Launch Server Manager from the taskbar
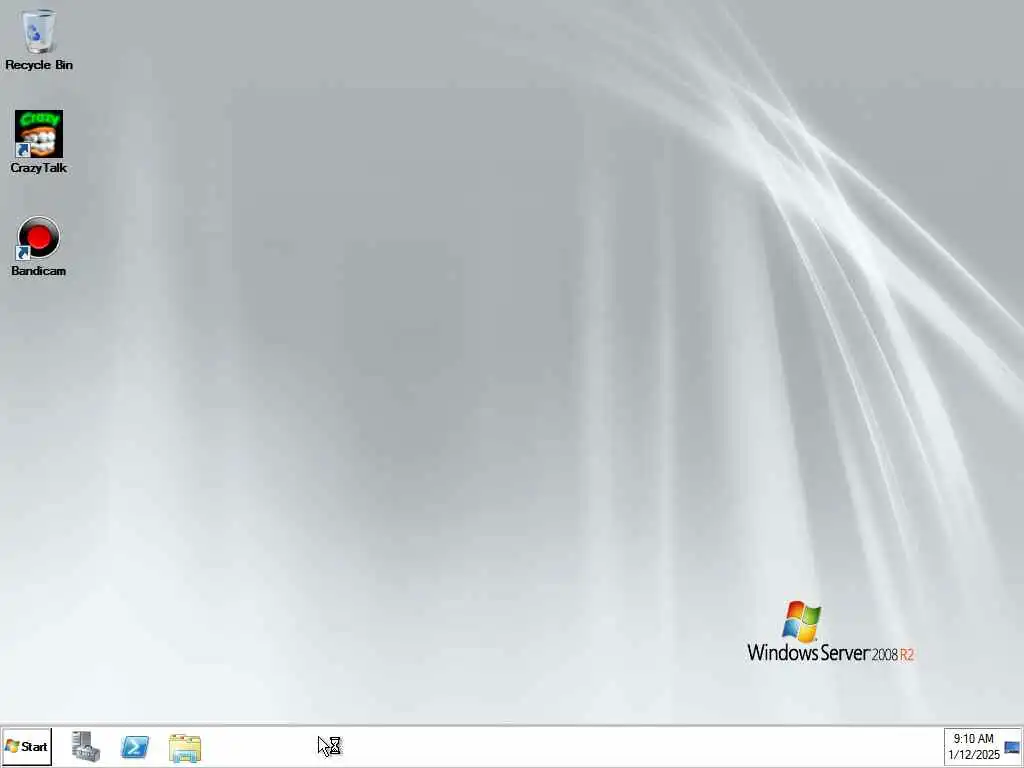1024x768 pixels. [x=86, y=746]
